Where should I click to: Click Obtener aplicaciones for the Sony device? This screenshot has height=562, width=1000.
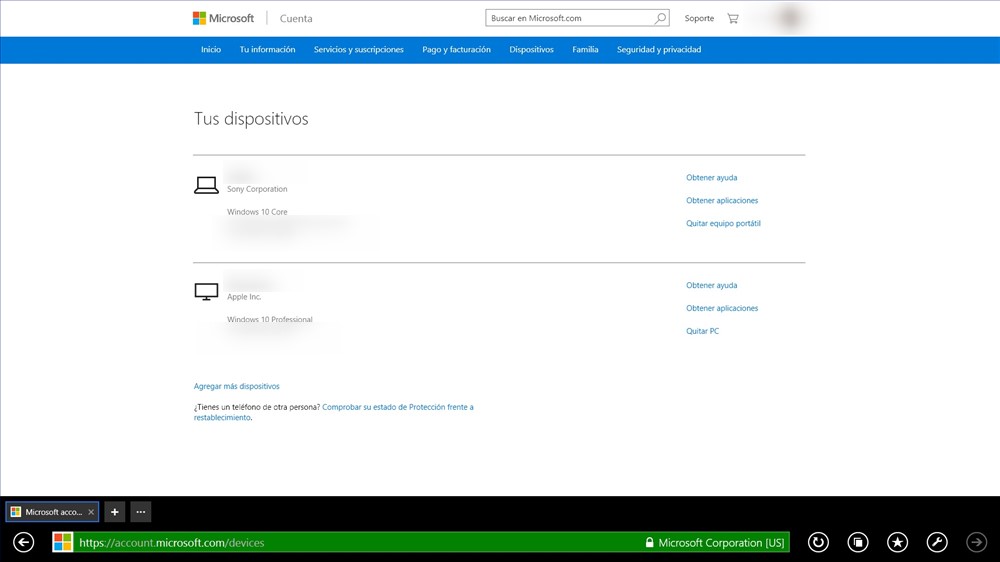point(722,200)
